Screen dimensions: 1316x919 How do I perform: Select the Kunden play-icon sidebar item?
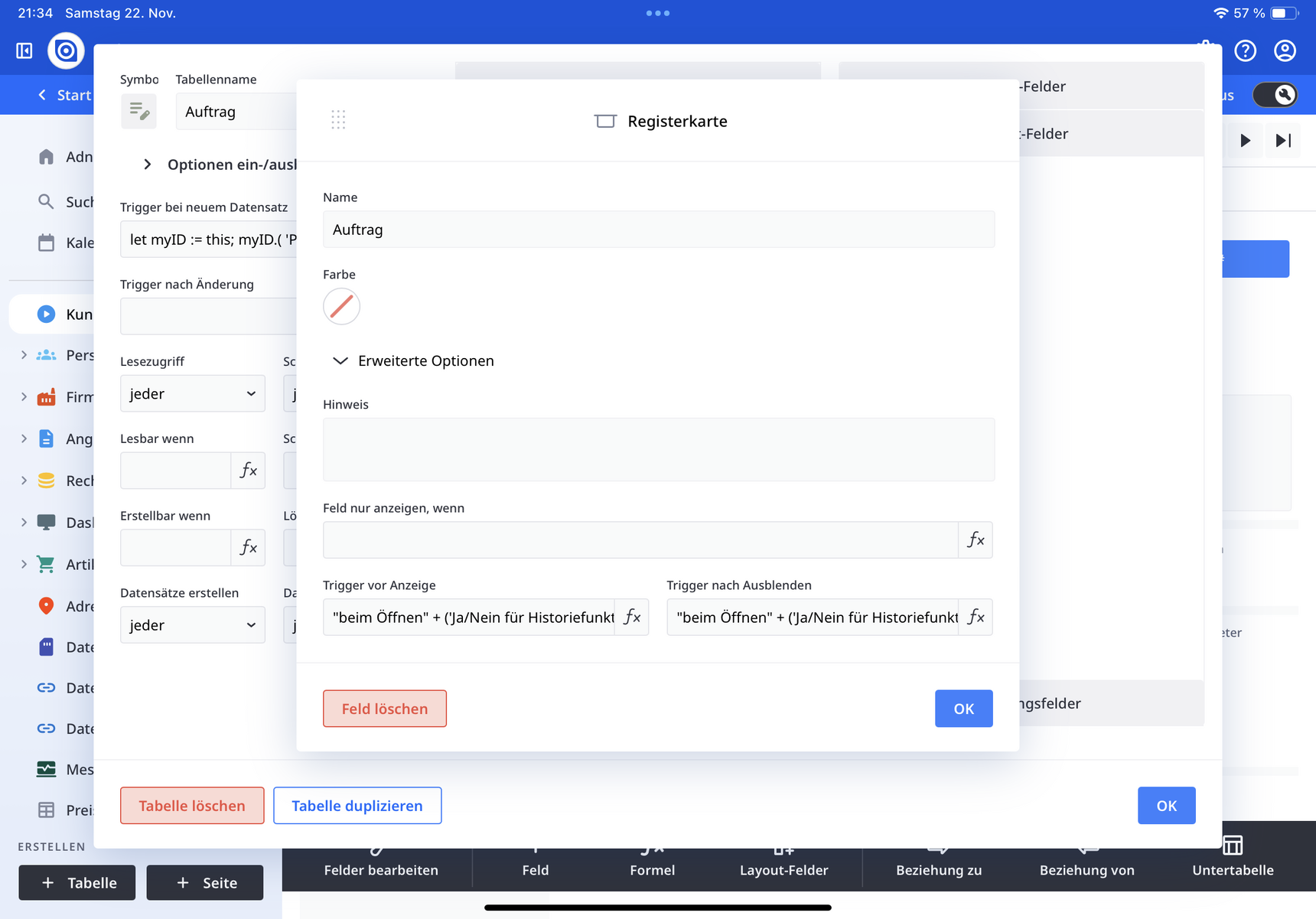[x=47, y=314]
